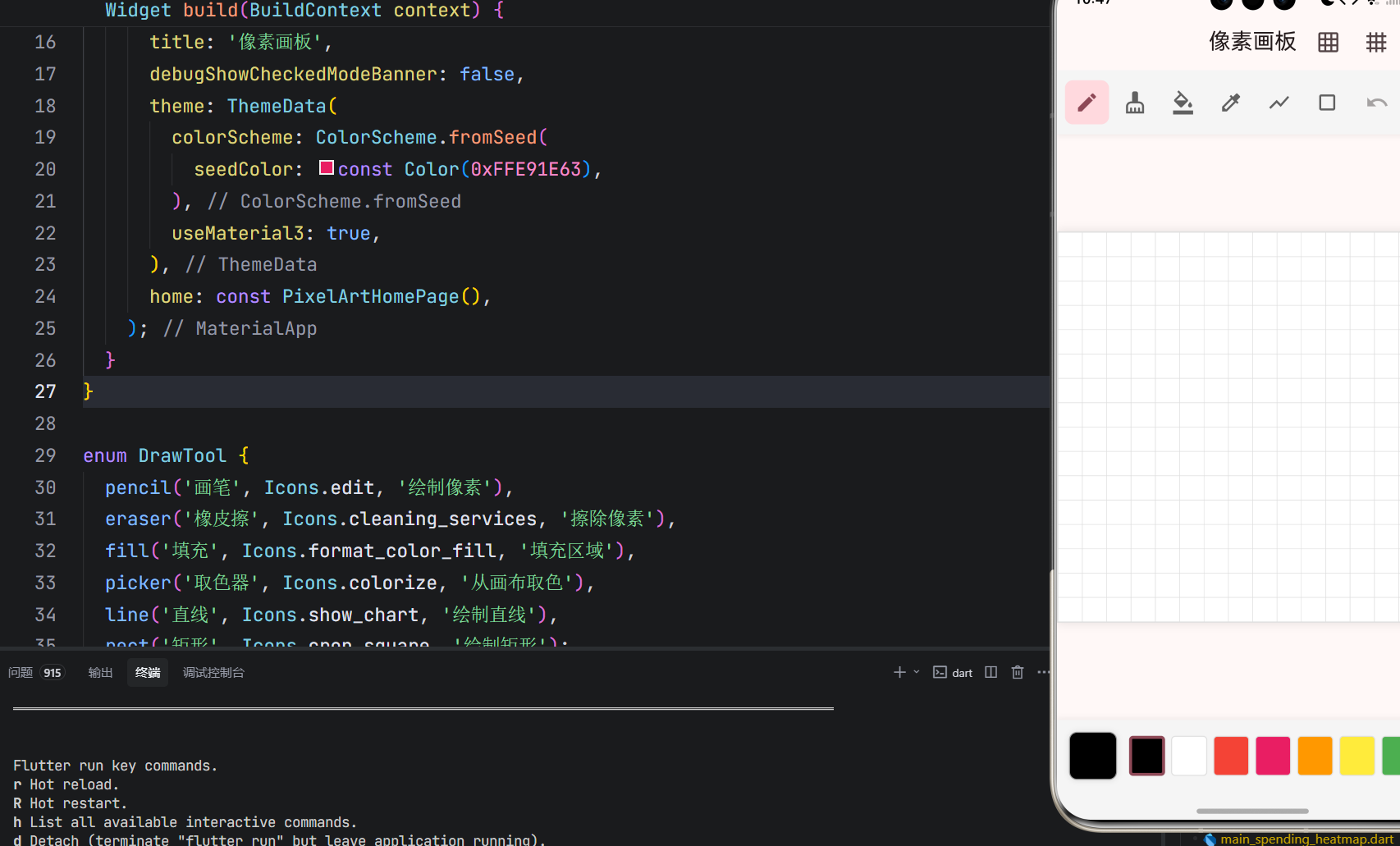The height and width of the screenshot is (846, 1400).
Task: Open the 输出 output tab
Action: pos(100,673)
